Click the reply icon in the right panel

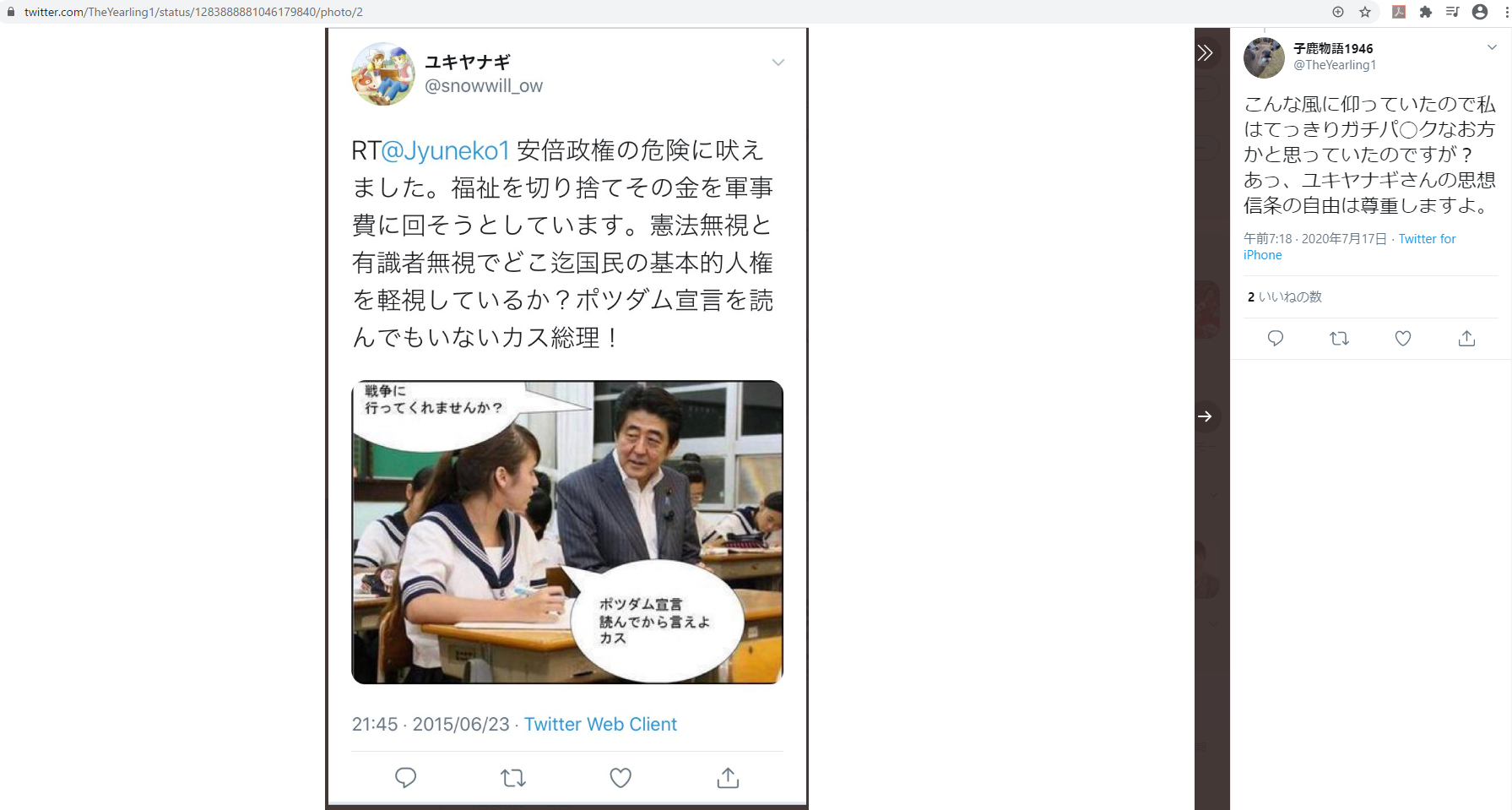[1276, 339]
